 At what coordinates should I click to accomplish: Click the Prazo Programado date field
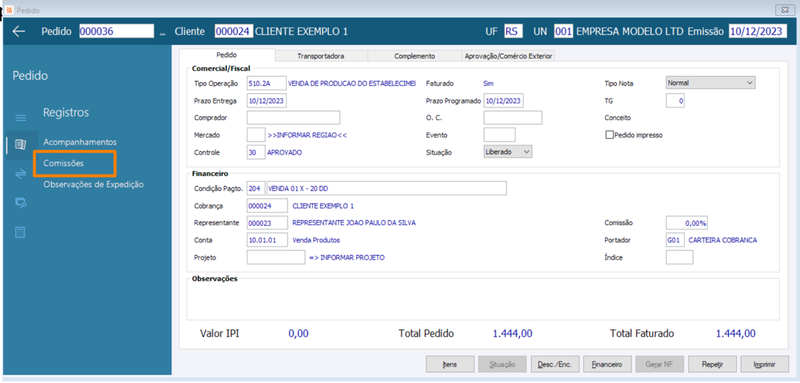click(x=504, y=101)
